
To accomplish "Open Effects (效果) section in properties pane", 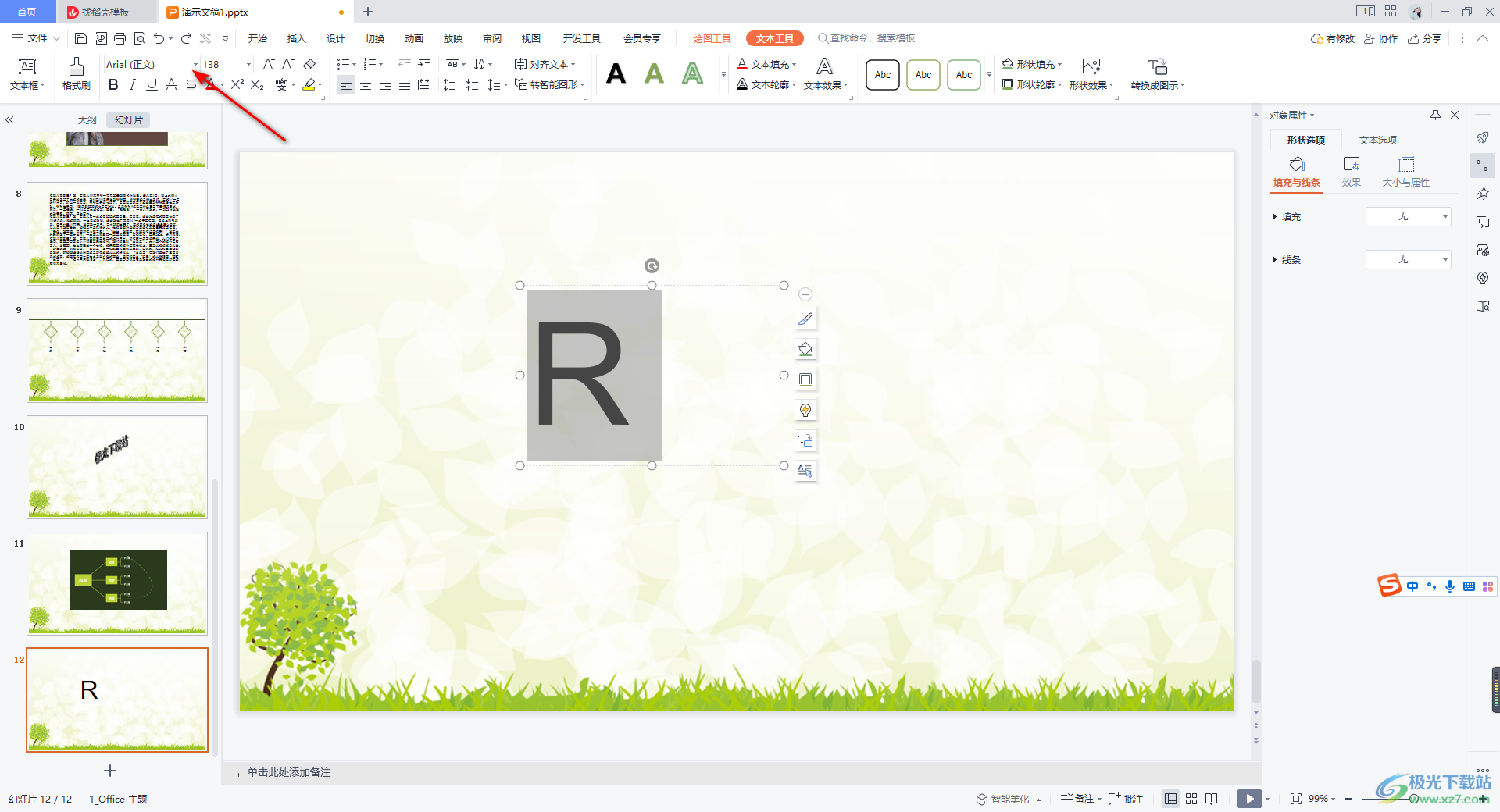I will point(1352,172).
